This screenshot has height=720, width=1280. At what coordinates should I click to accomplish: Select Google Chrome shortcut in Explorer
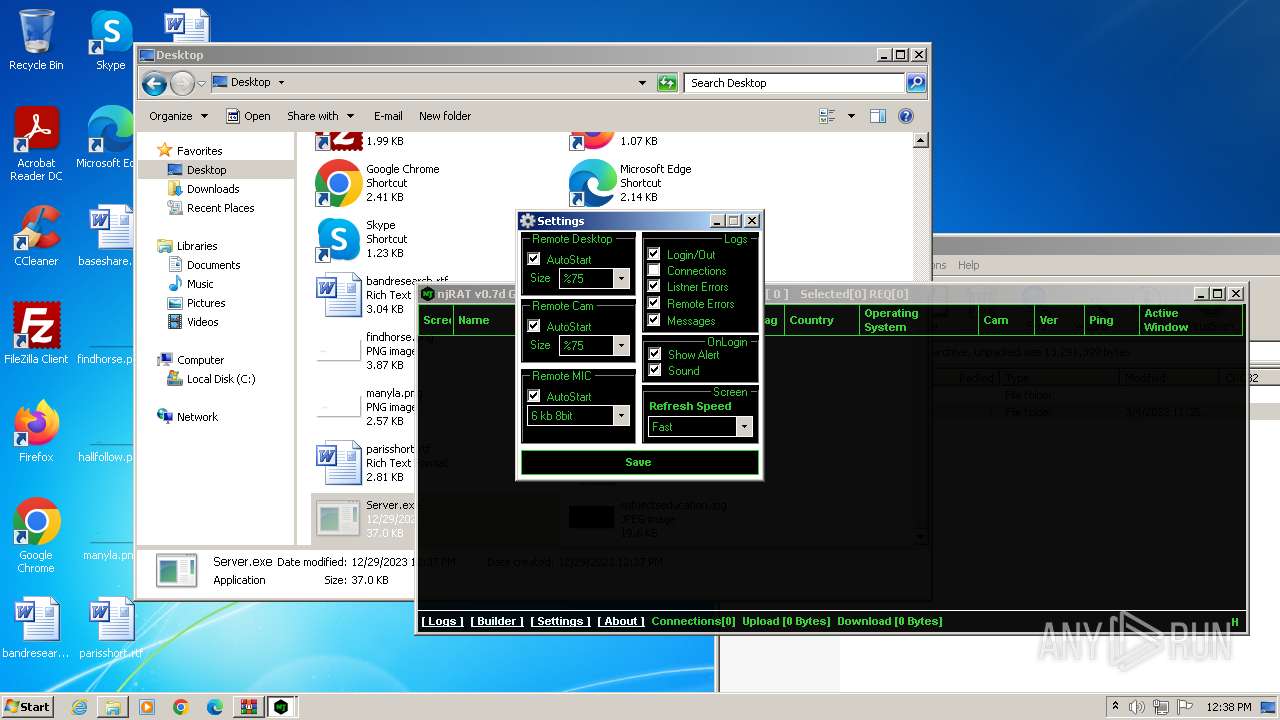click(x=378, y=183)
